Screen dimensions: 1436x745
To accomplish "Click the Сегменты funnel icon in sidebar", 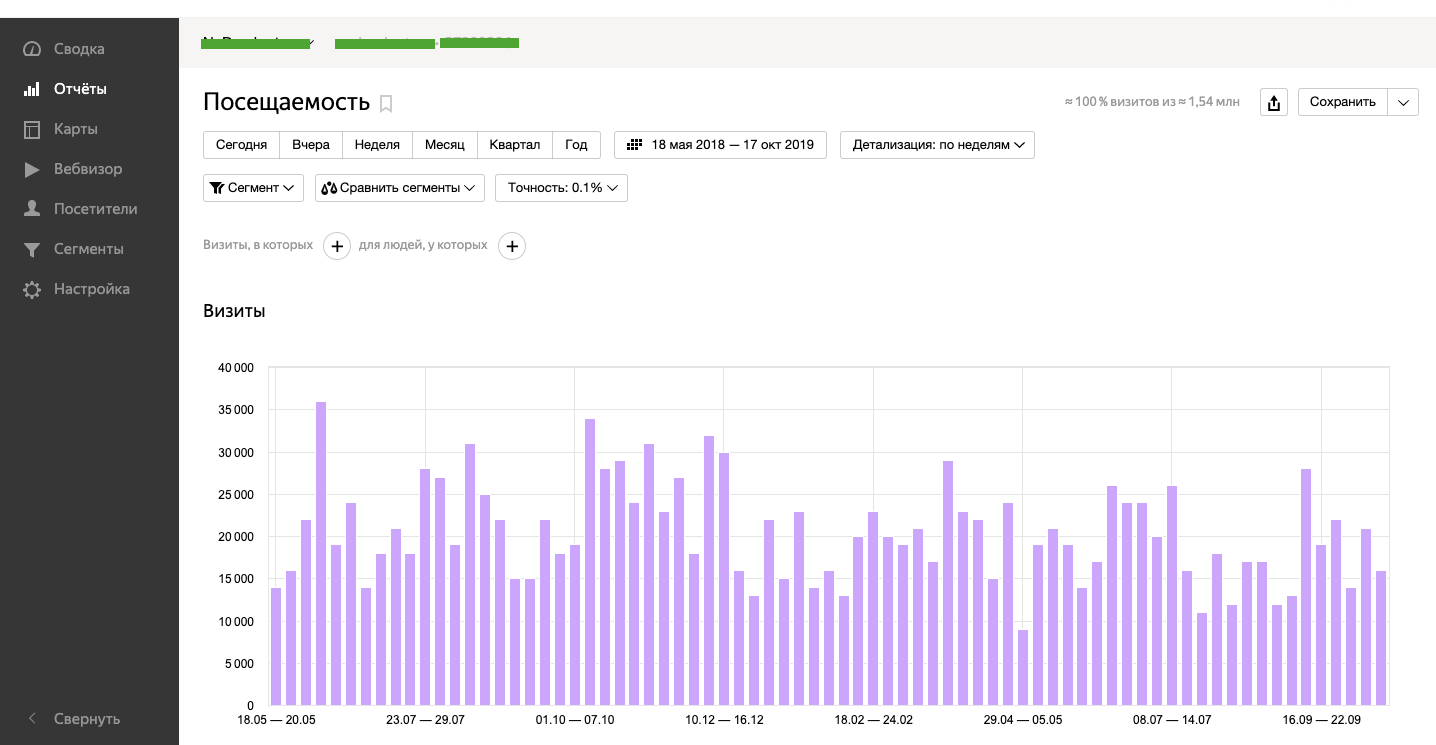I will [x=32, y=249].
